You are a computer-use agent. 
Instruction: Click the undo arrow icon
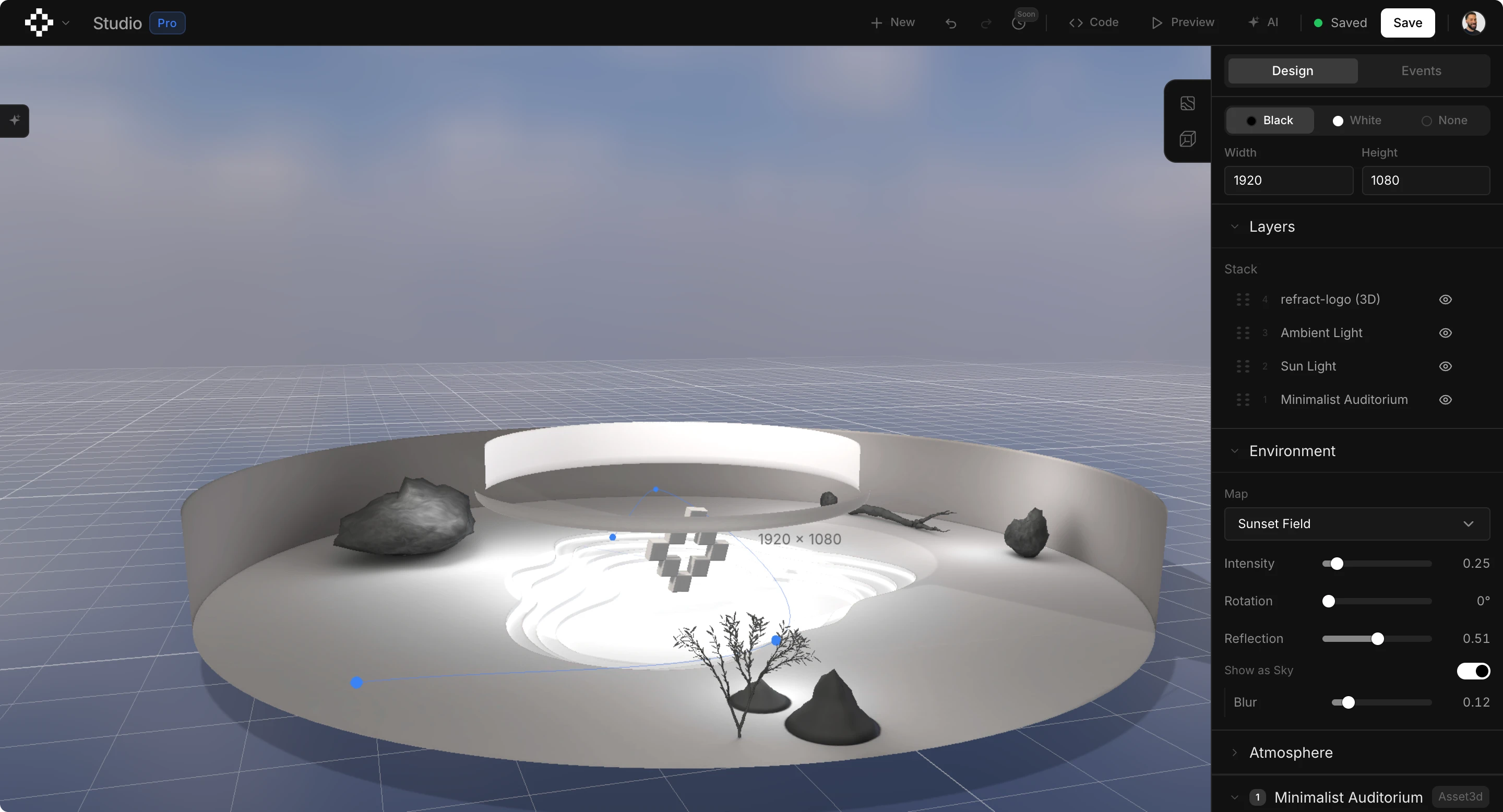tap(950, 23)
